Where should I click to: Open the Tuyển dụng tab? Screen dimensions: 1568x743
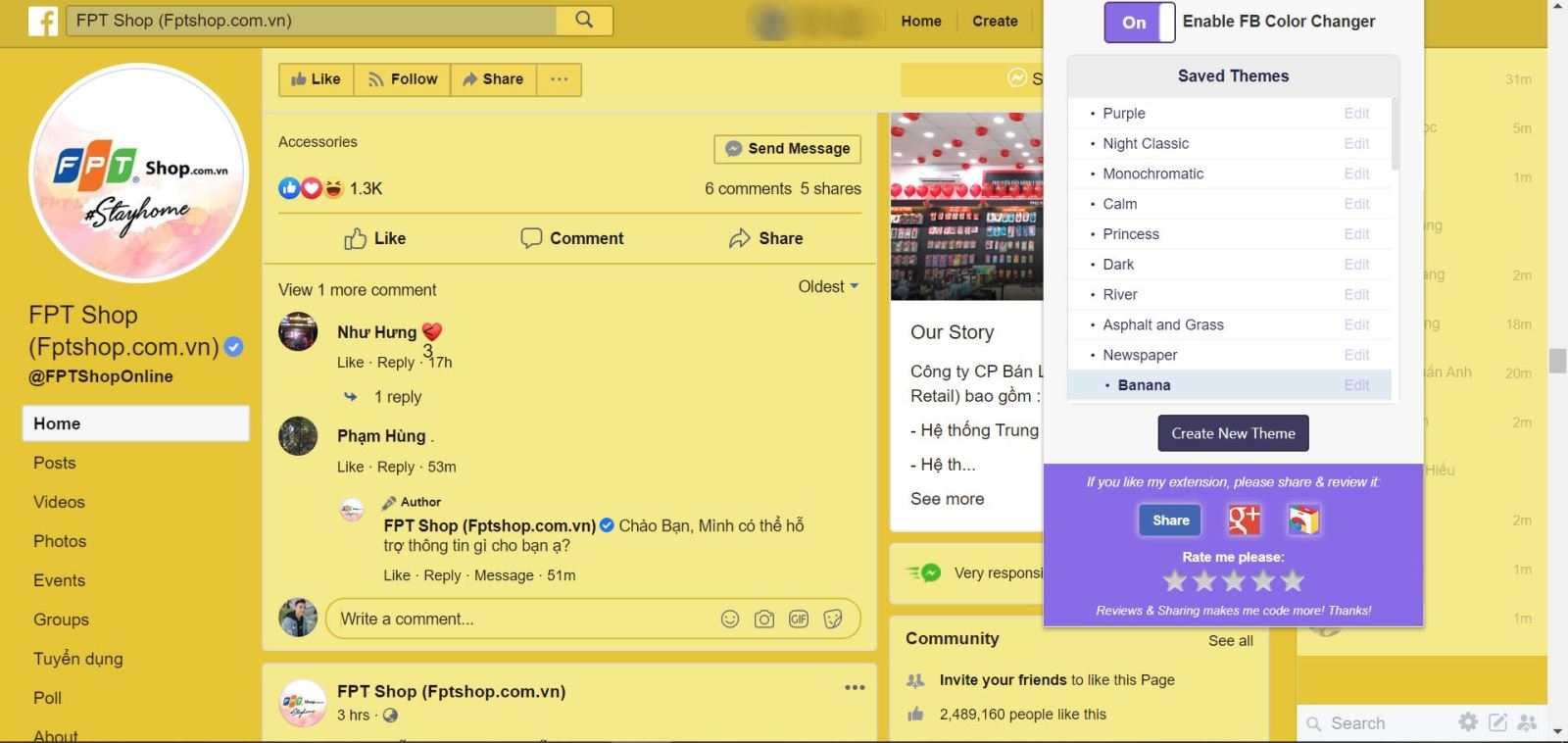click(x=78, y=659)
